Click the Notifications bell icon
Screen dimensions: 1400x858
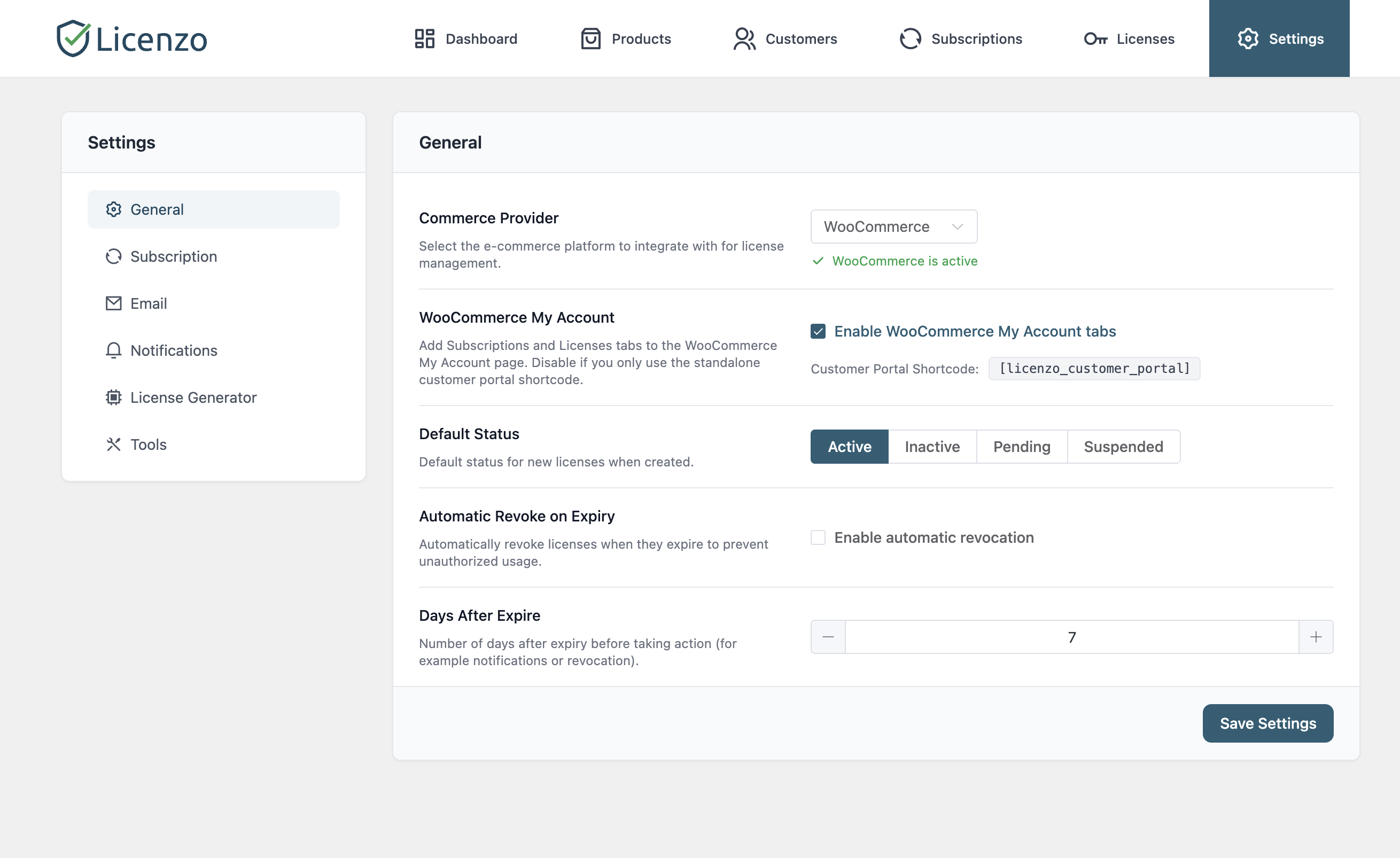pyautogui.click(x=114, y=350)
